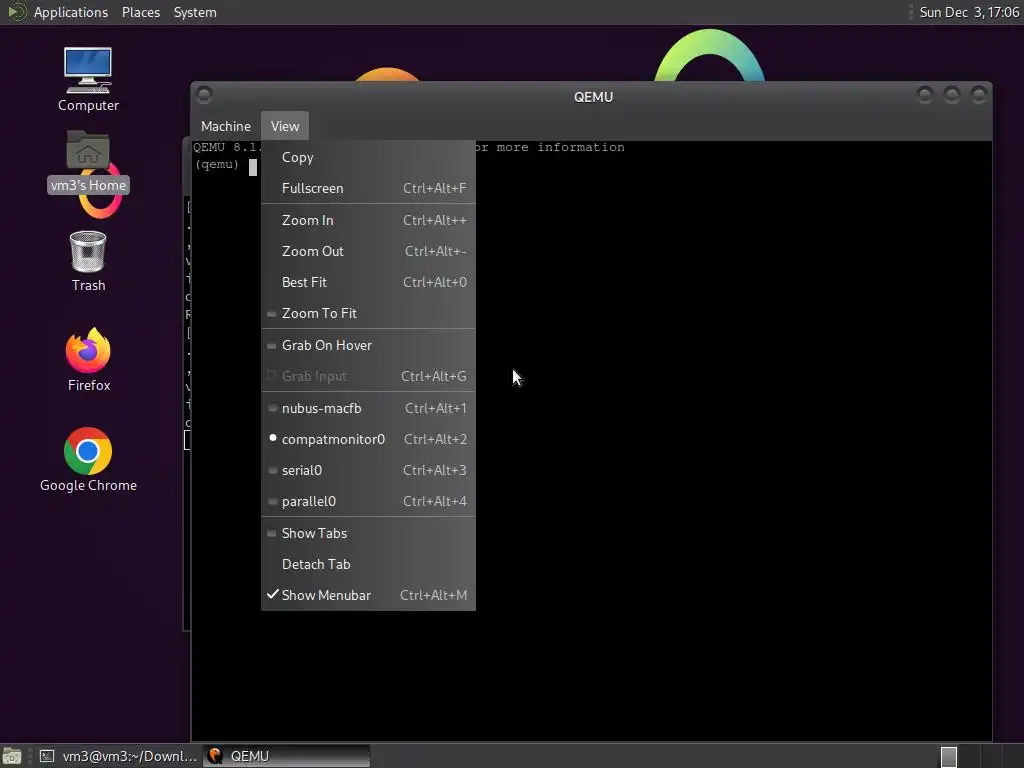1024x768 pixels.
Task: Select the compatmonitor0 console
Action: [x=368, y=439]
